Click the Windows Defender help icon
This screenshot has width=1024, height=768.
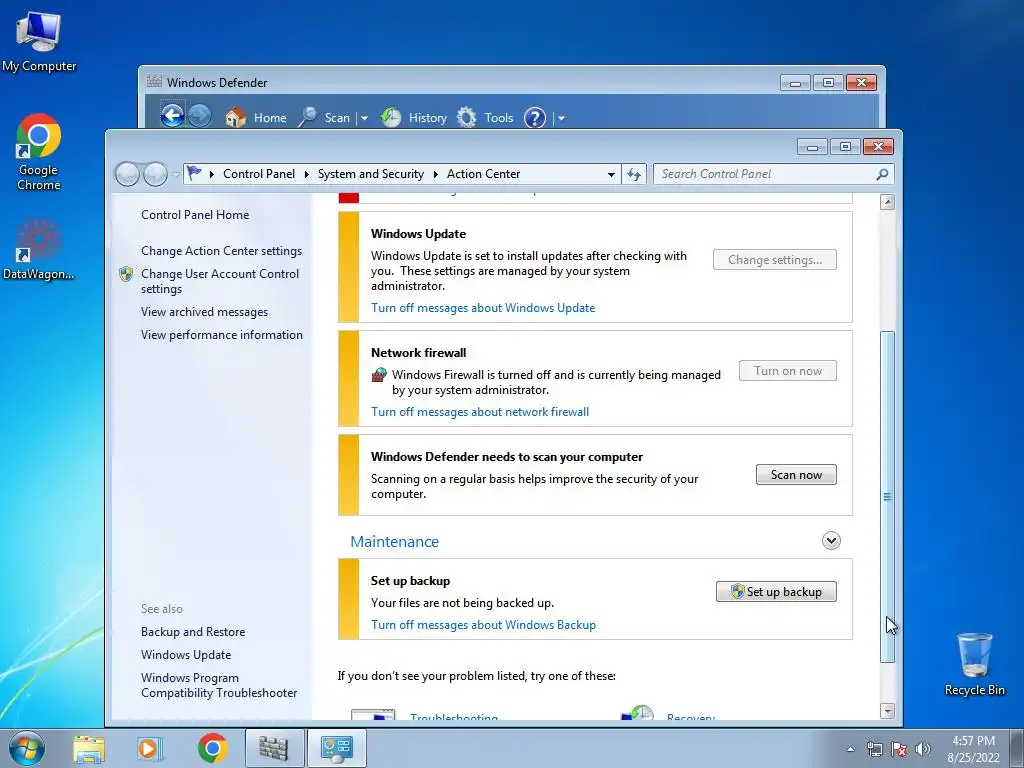[535, 118]
